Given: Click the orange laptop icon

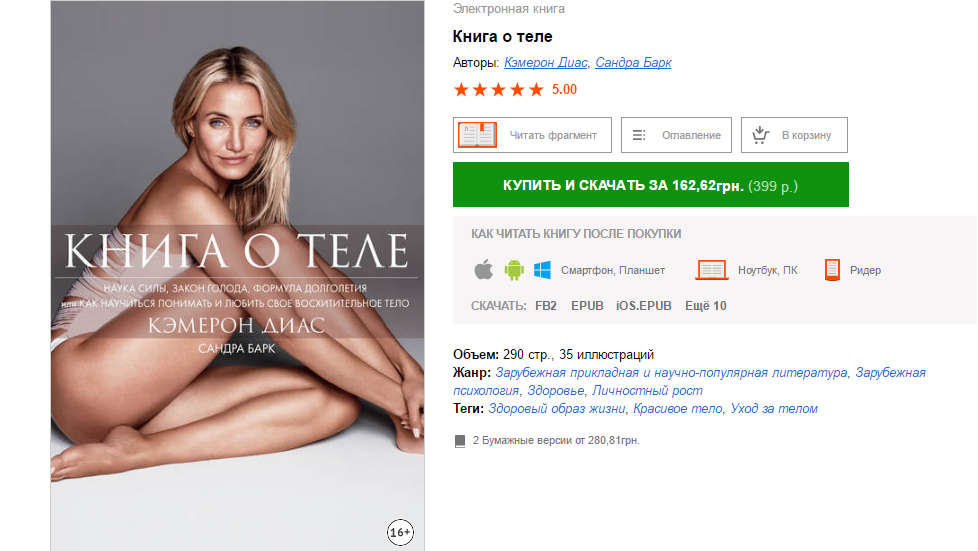Looking at the screenshot, I should [x=711, y=270].
